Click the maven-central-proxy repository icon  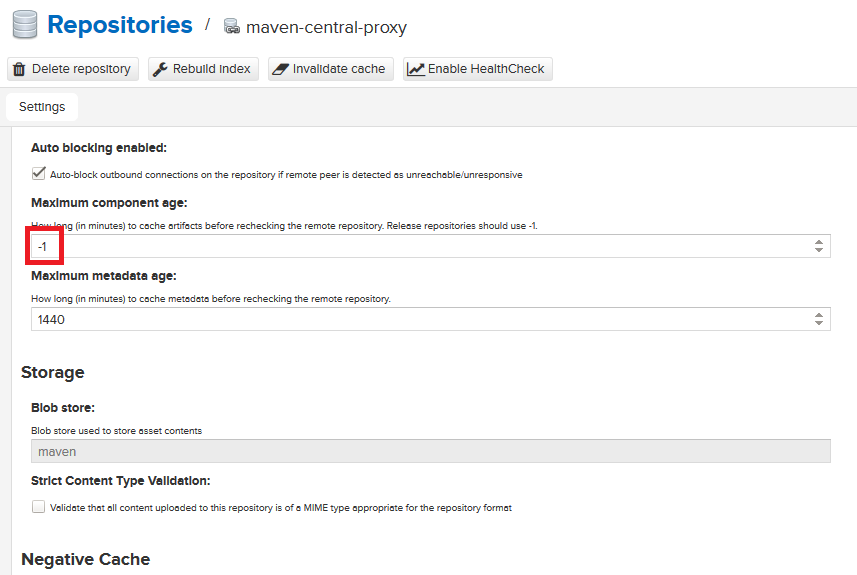[232, 27]
